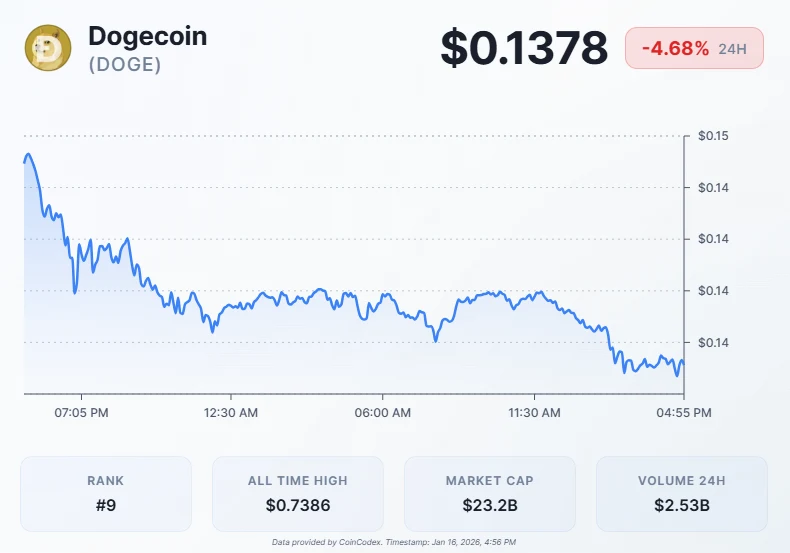Open the Volume 24H $2.53B card

coord(682,493)
